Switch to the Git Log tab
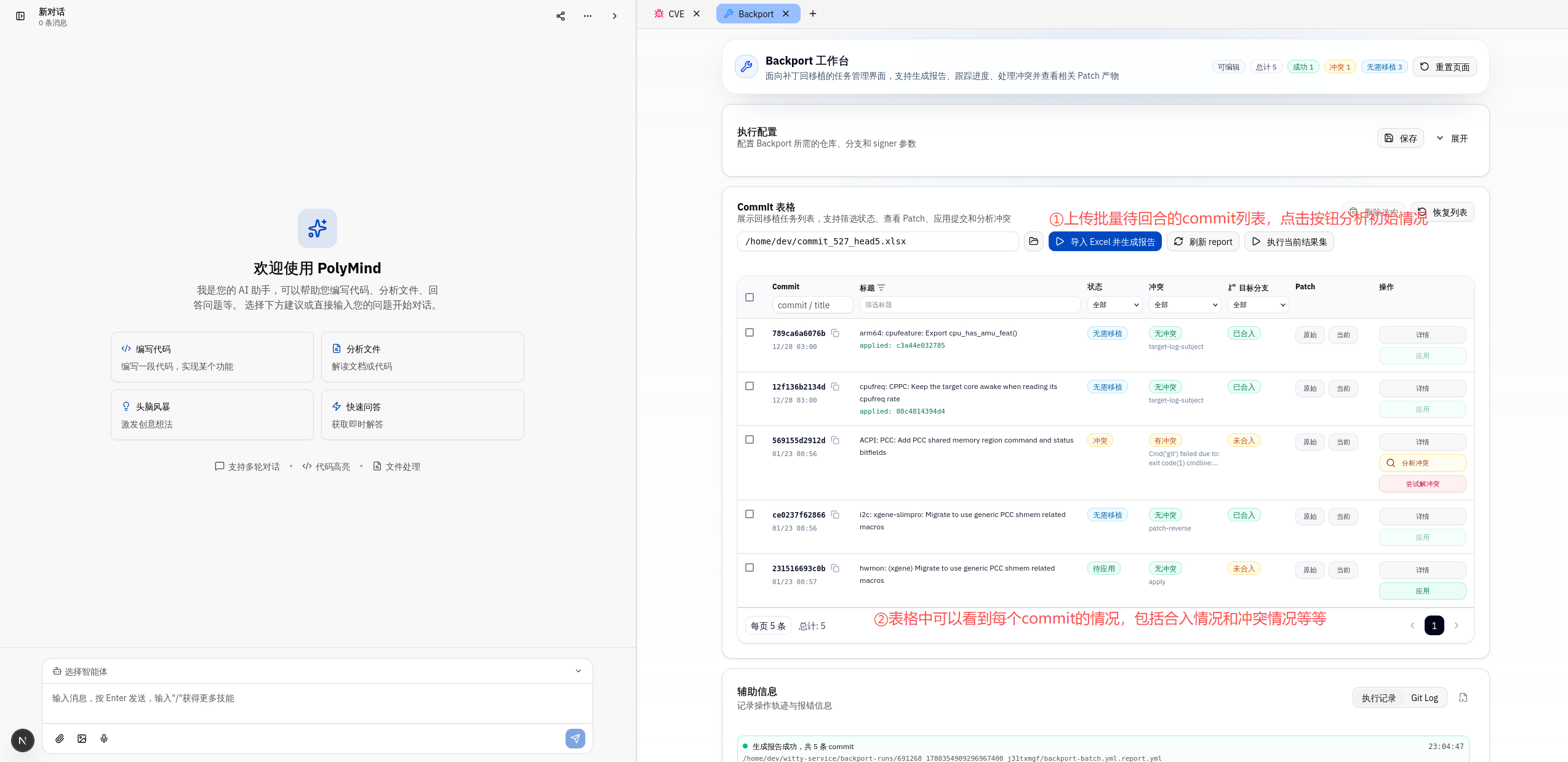The width and height of the screenshot is (1568, 762). click(x=1425, y=698)
